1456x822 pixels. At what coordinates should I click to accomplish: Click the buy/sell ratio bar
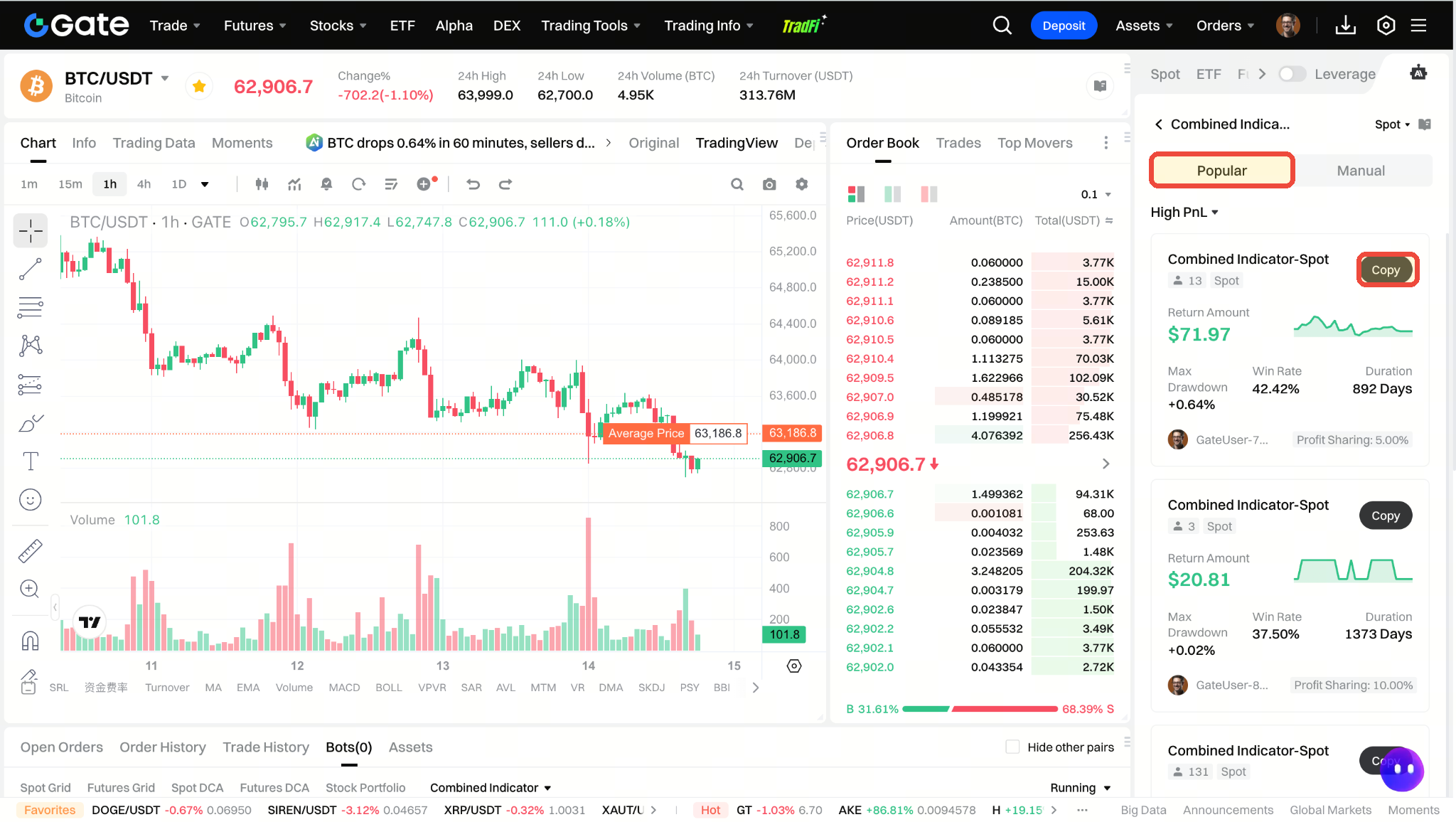980,709
